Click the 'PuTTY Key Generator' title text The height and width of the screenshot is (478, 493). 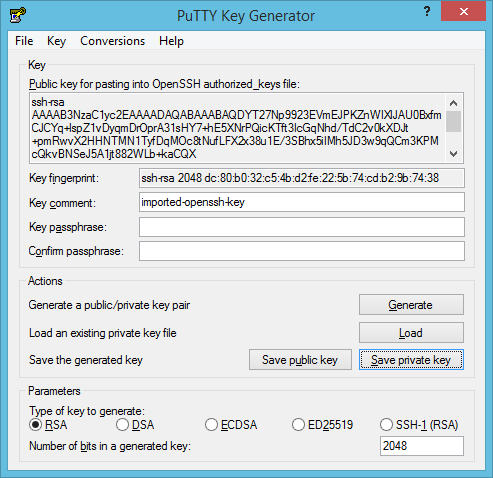point(246,16)
